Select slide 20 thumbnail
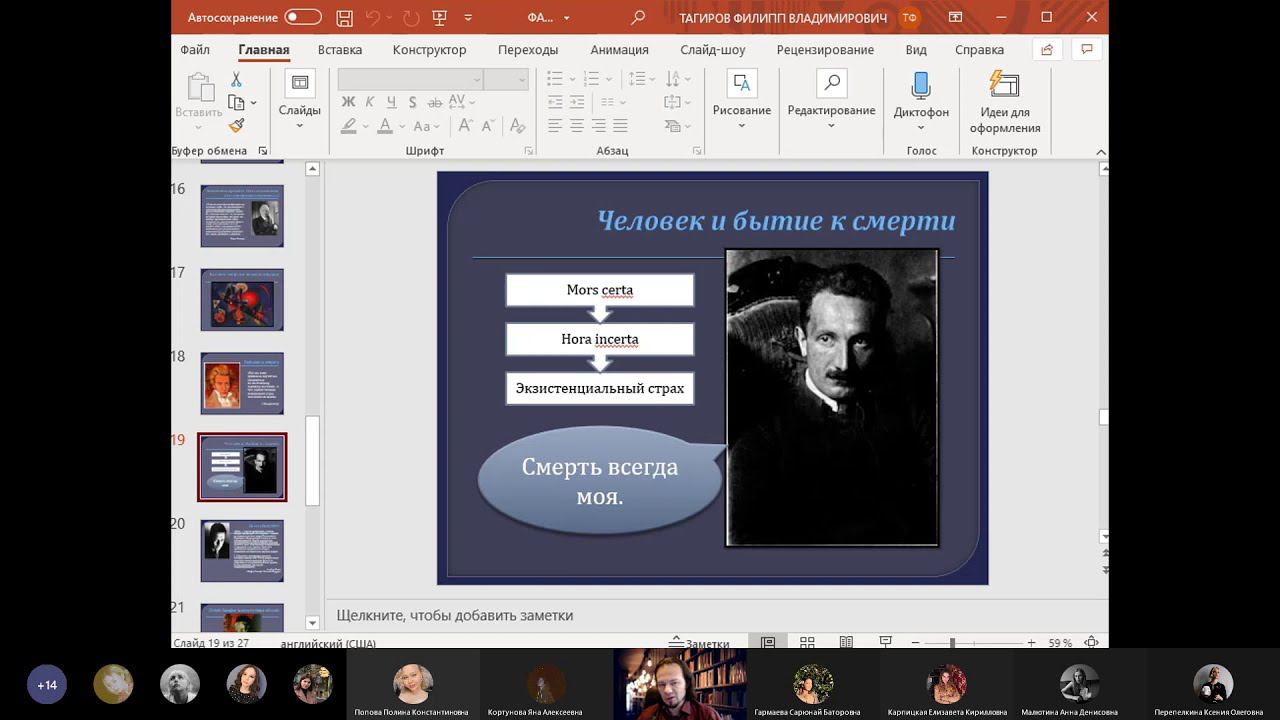The width and height of the screenshot is (1280, 720). [x=242, y=551]
